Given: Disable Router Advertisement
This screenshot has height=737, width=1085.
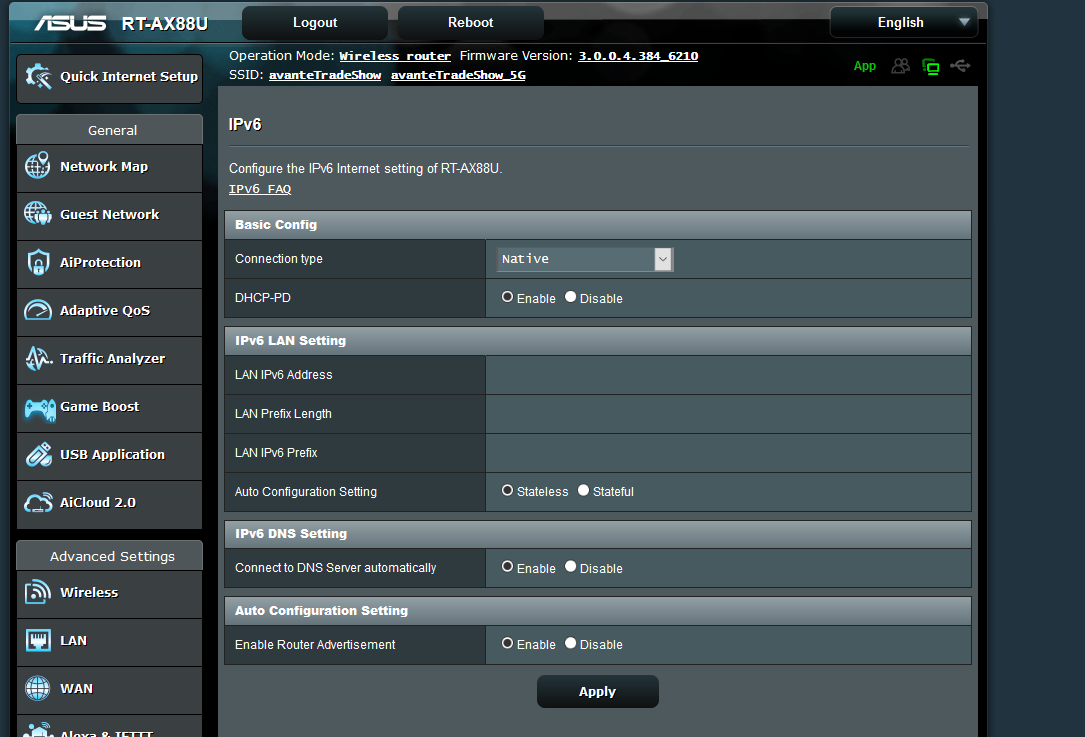Looking at the screenshot, I should pos(570,643).
